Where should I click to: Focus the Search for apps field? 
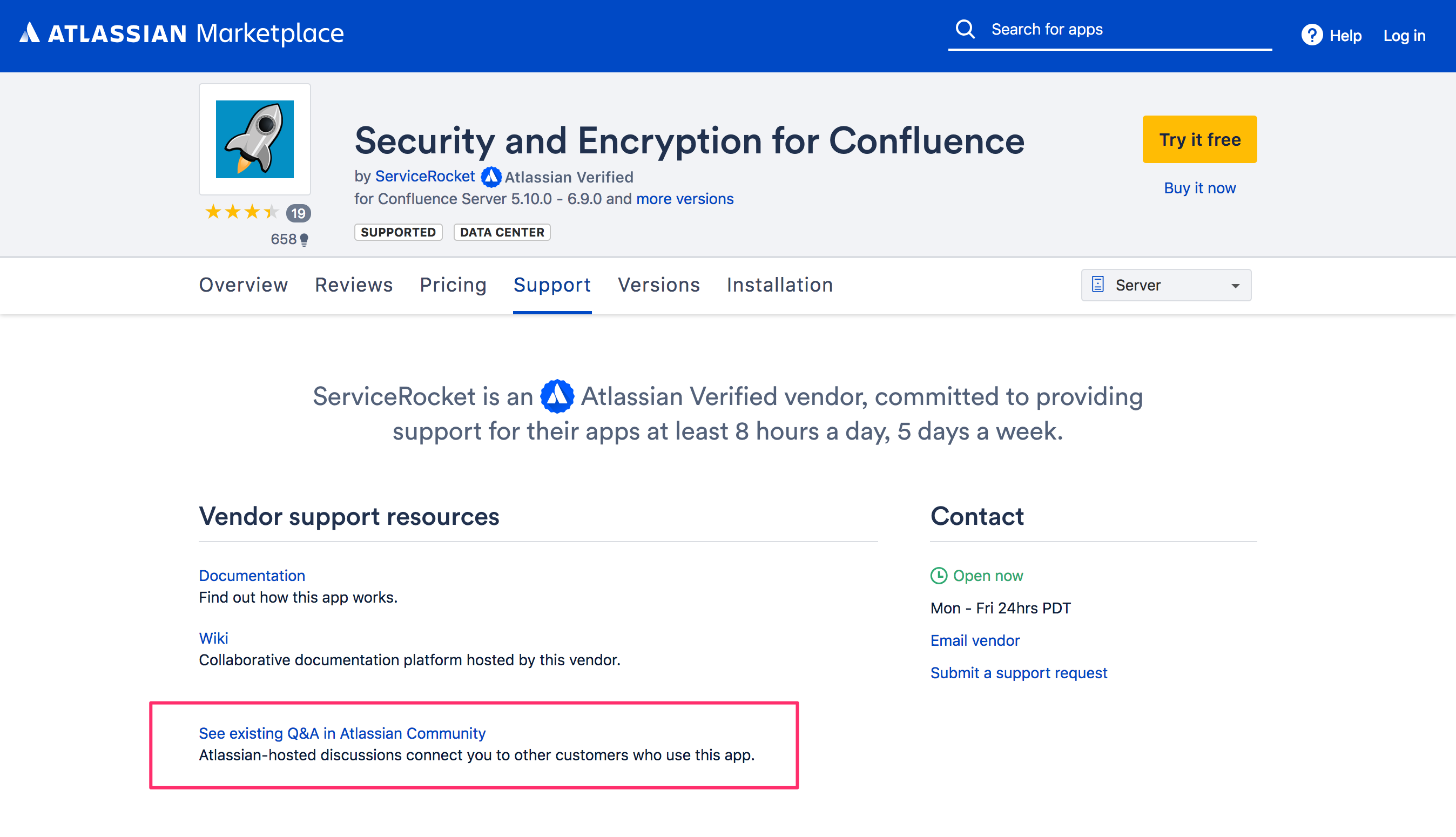click(1109, 30)
